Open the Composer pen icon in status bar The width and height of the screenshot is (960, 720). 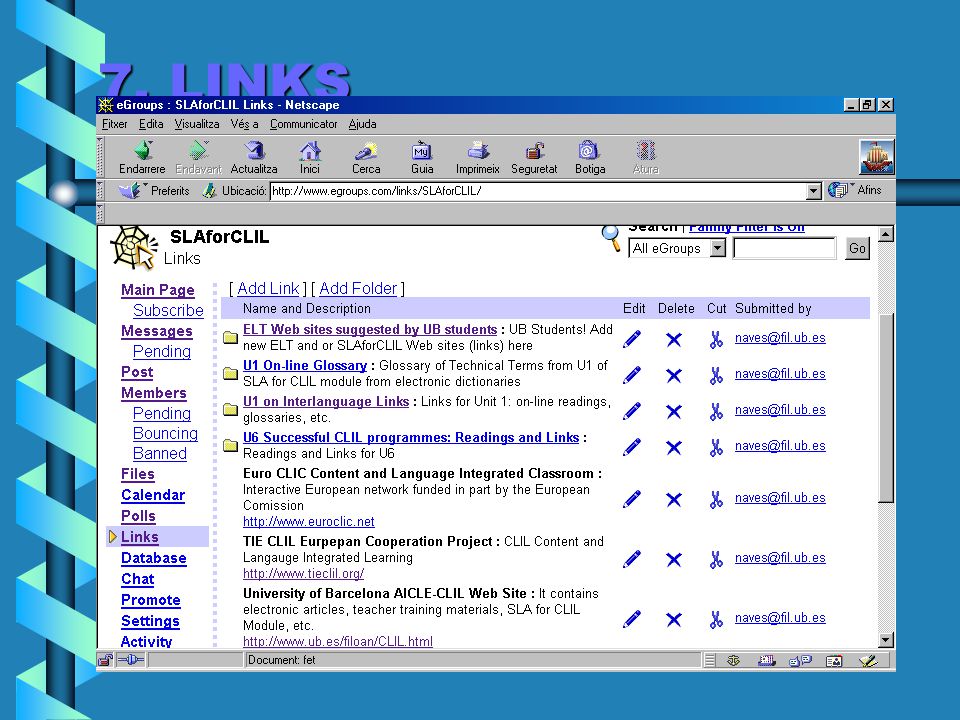(868, 661)
